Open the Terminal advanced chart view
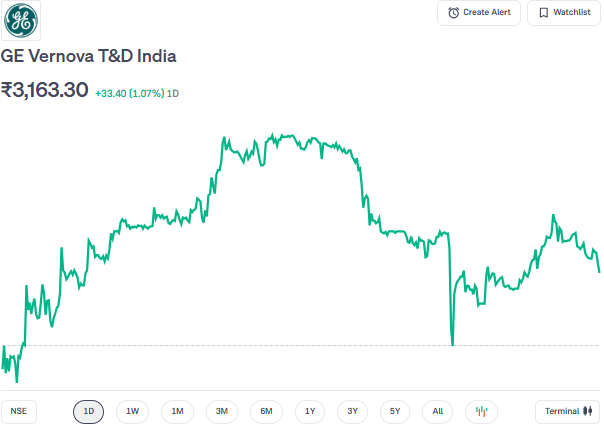The width and height of the screenshot is (604, 427). [x=568, y=411]
